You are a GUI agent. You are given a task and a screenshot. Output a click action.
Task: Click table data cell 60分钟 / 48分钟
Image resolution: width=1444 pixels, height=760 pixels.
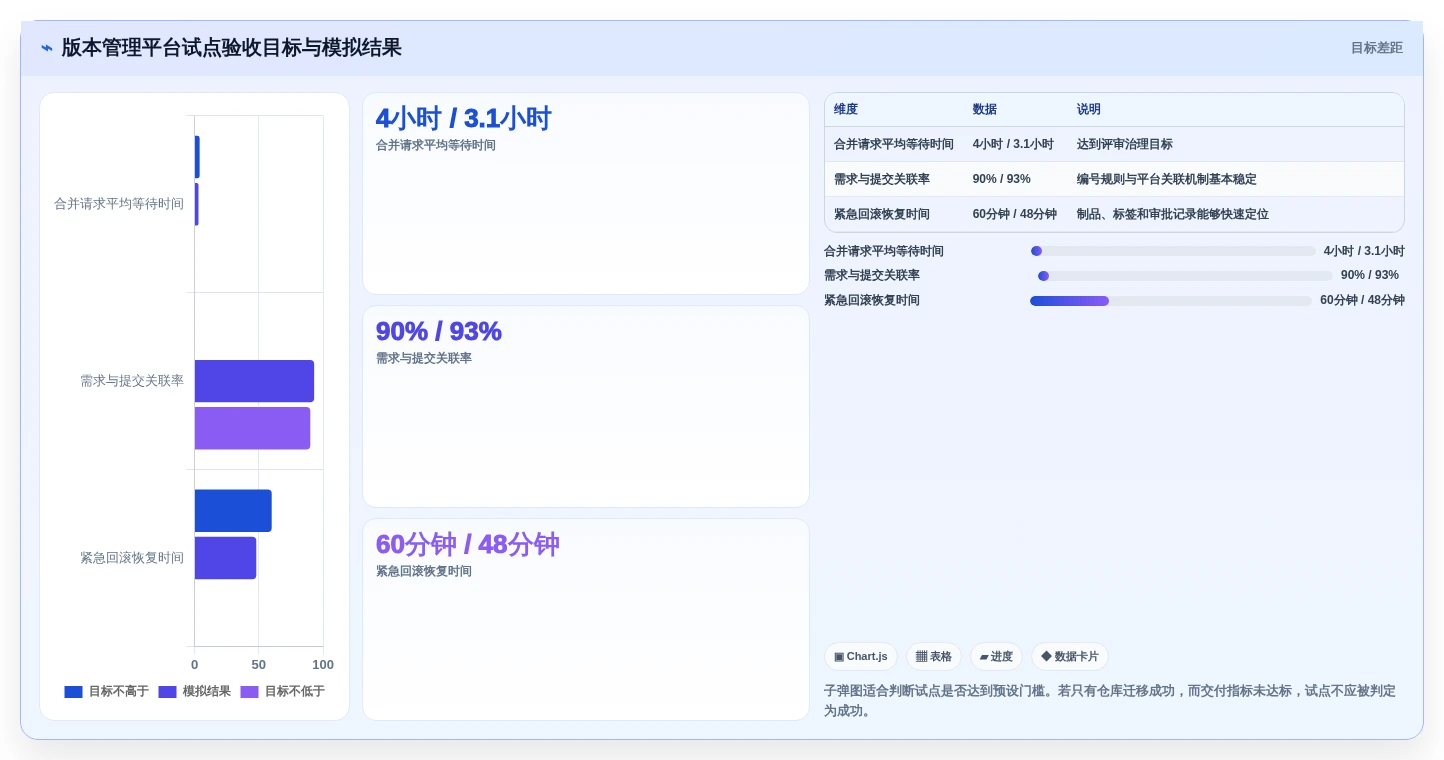pos(1015,214)
